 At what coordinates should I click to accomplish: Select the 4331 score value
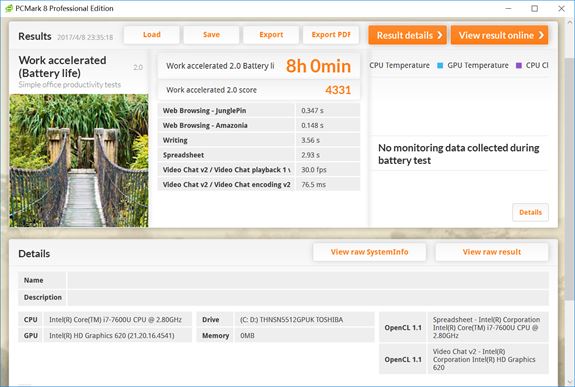[x=338, y=90]
